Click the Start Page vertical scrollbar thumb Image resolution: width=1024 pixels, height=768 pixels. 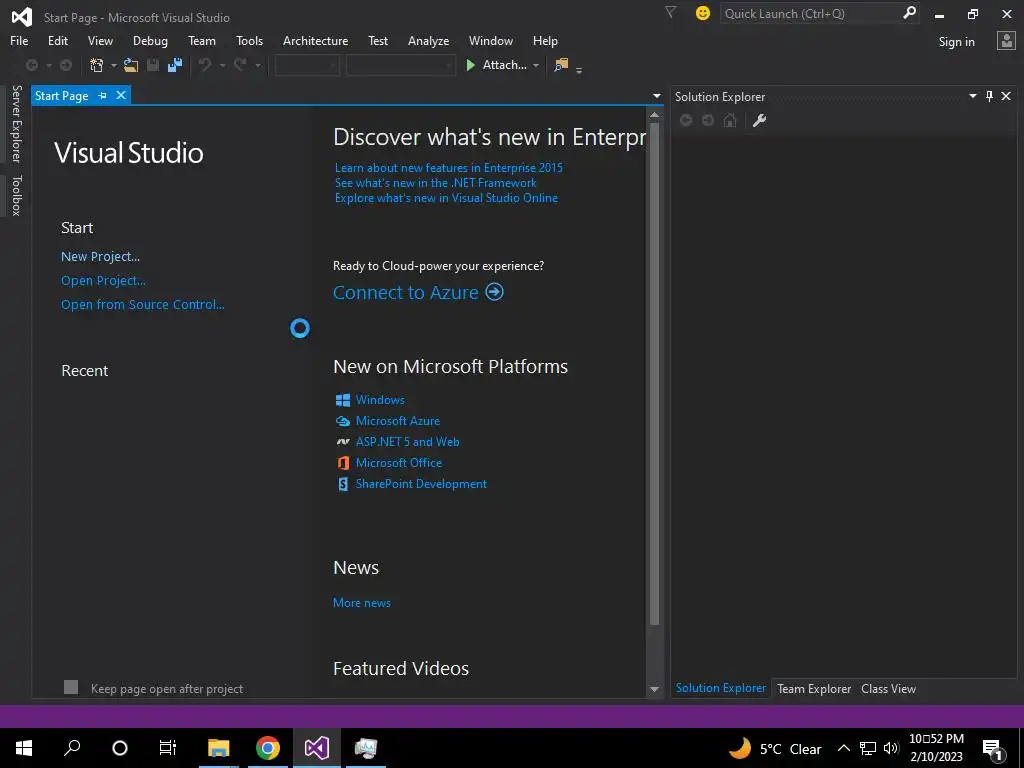click(654, 374)
